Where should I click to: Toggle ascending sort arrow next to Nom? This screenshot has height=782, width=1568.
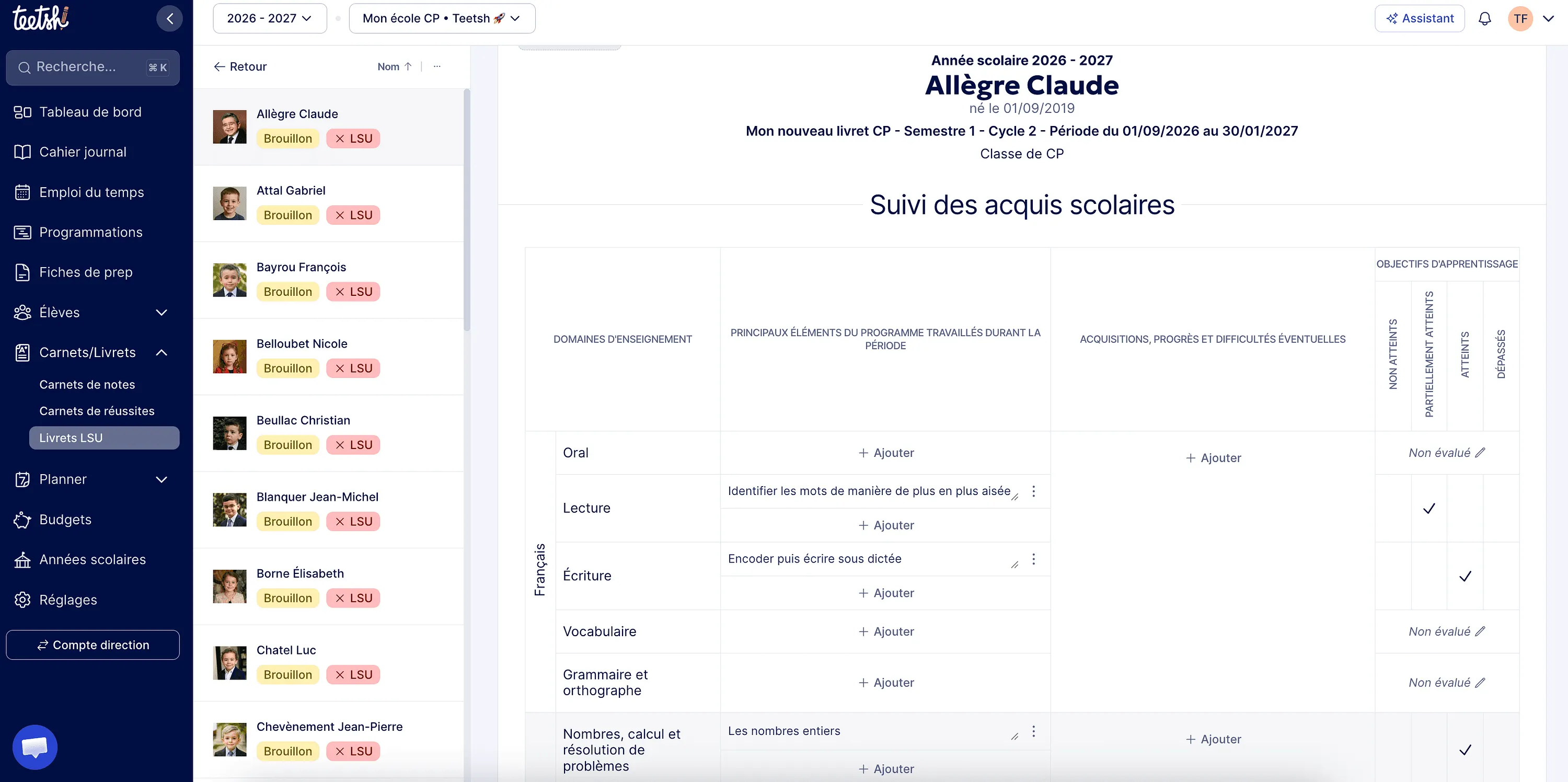pos(408,66)
